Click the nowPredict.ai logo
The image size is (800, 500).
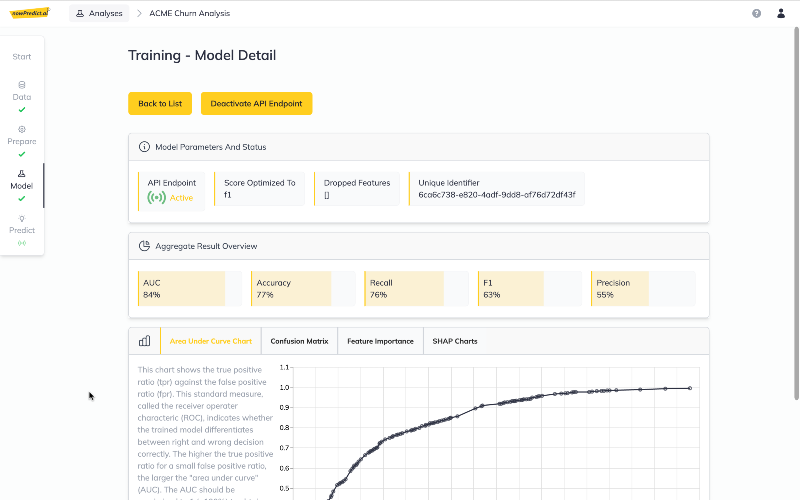point(30,13)
